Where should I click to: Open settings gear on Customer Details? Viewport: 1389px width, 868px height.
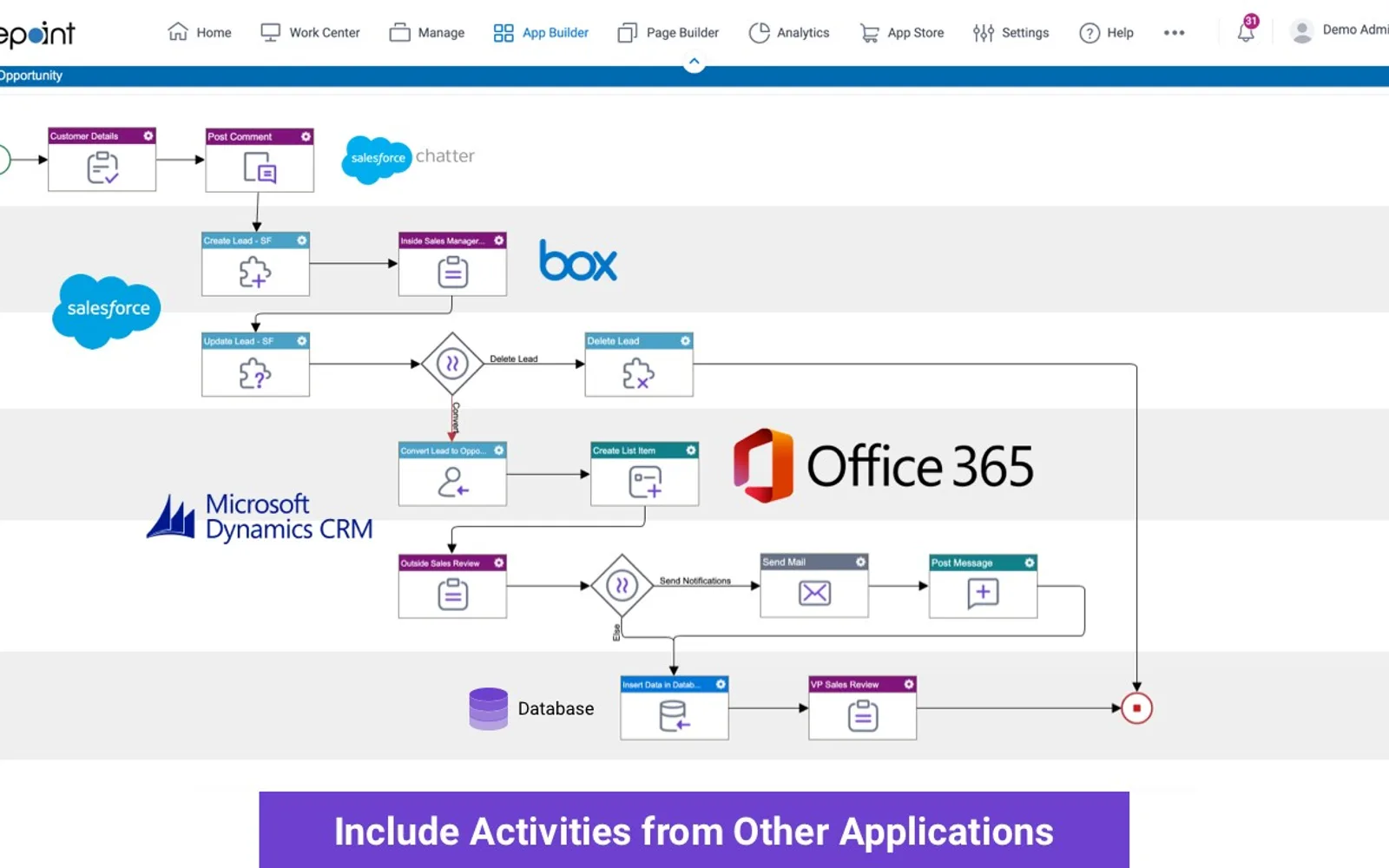pyautogui.click(x=148, y=136)
